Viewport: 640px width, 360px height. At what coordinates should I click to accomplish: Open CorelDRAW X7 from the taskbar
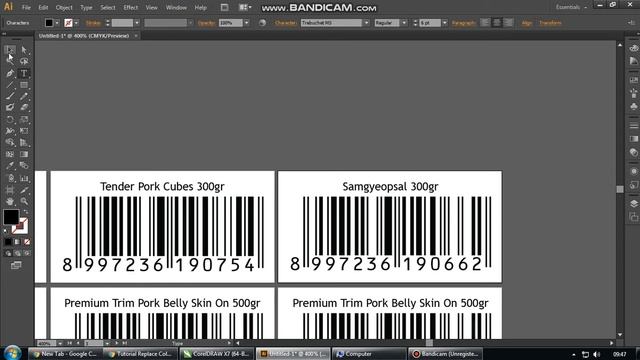coord(216,353)
